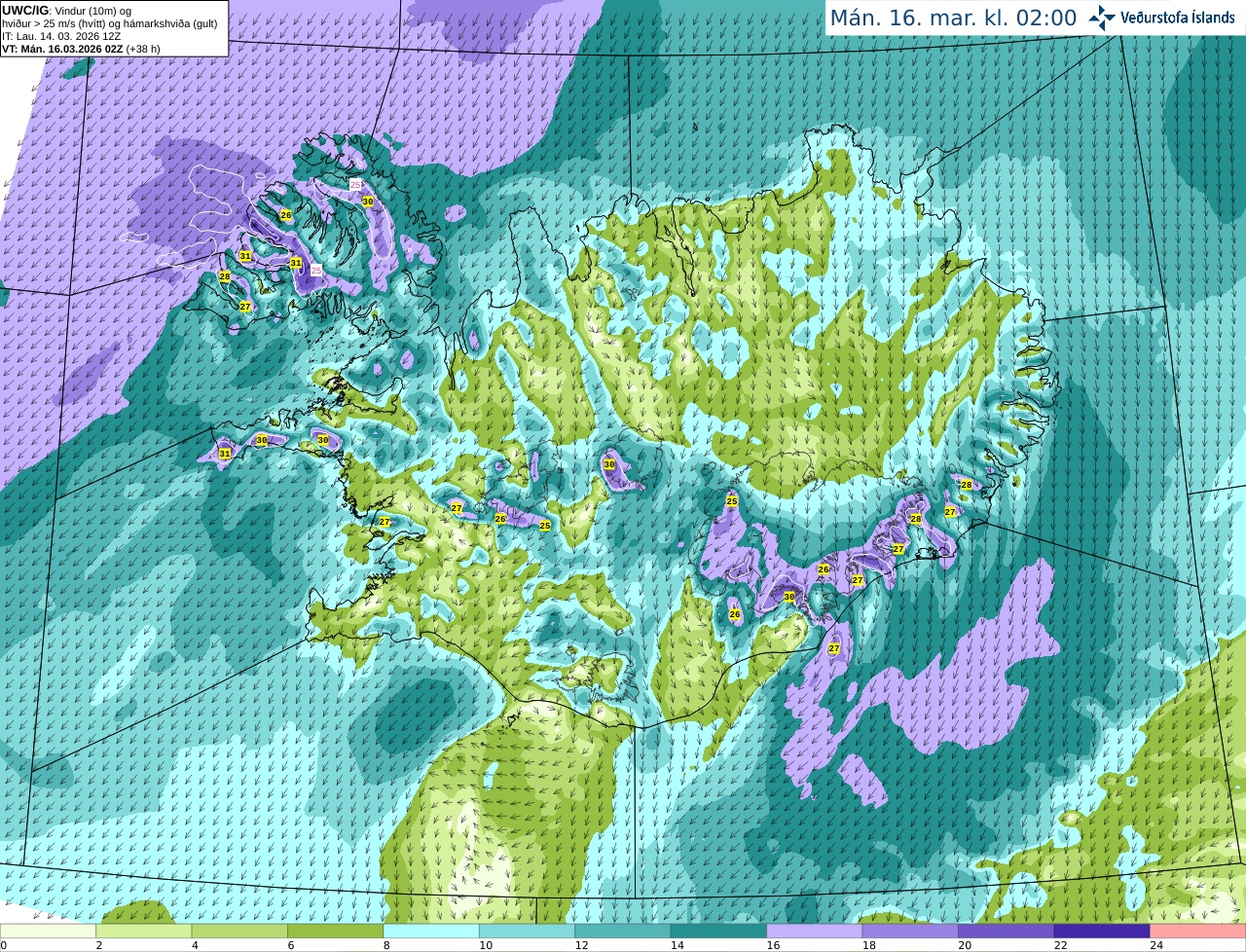Click the legend scale label 22

click(x=1061, y=945)
